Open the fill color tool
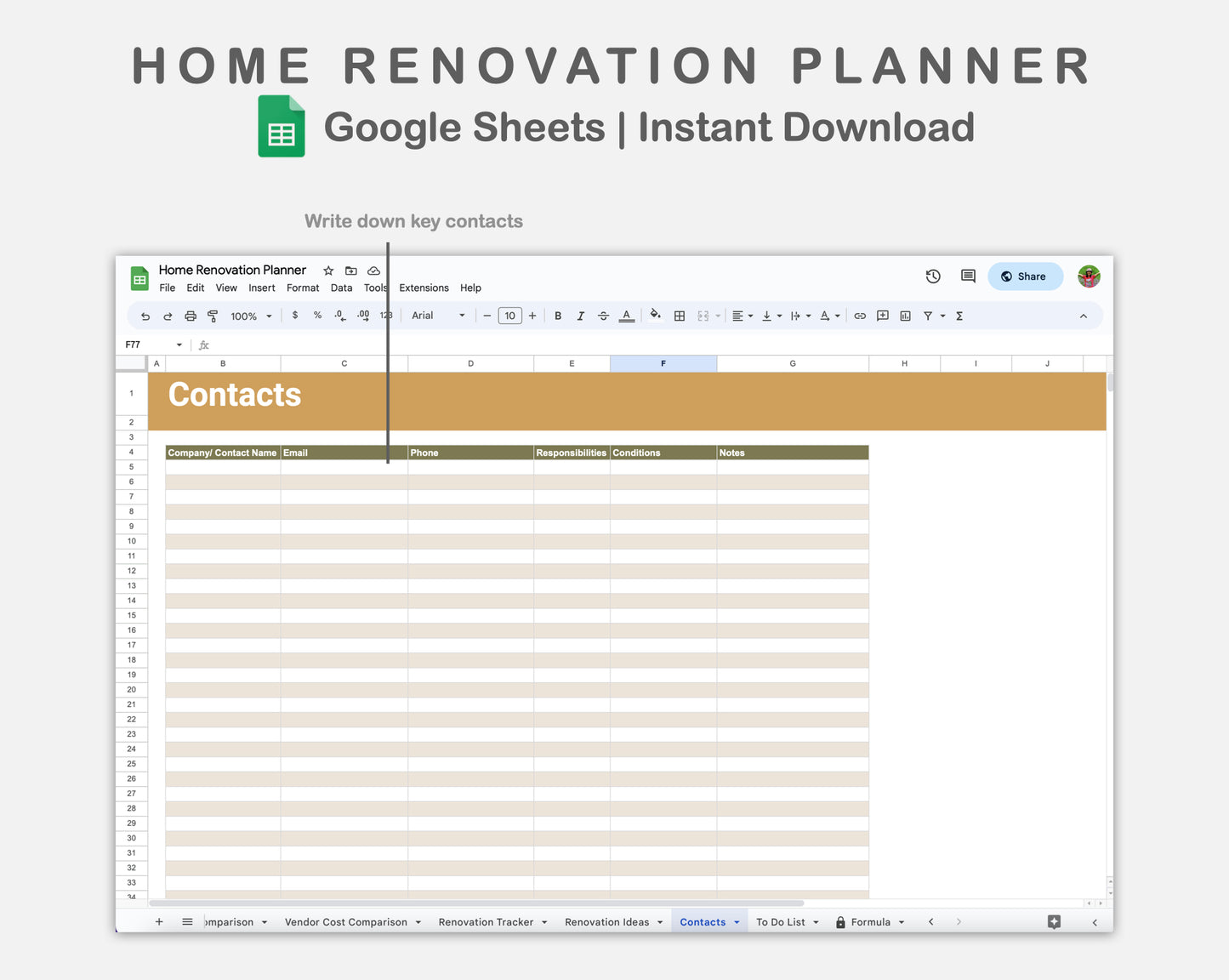The height and width of the screenshot is (980, 1229). tap(655, 316)
